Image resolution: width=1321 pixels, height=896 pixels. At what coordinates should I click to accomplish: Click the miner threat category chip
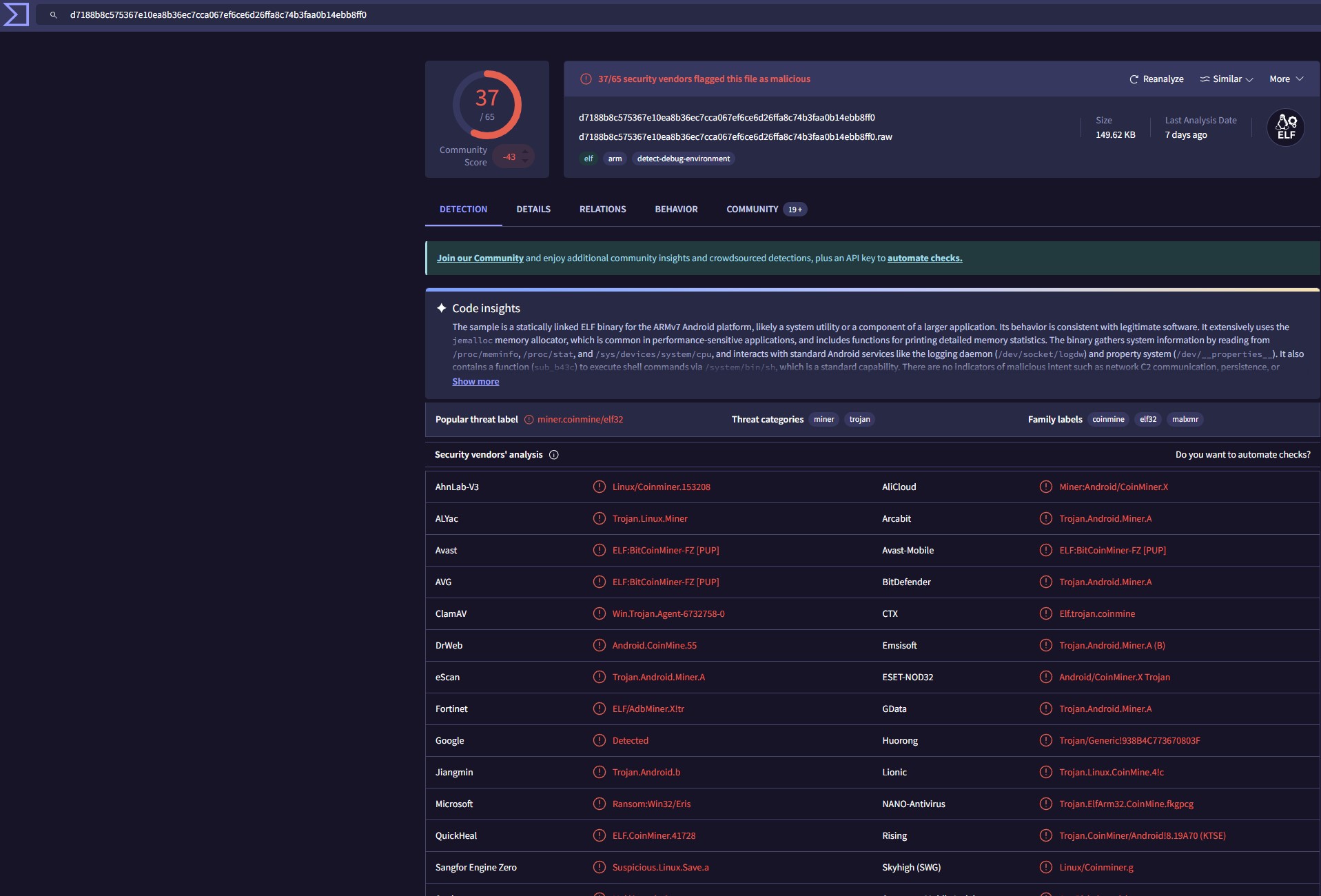(823, 419)
